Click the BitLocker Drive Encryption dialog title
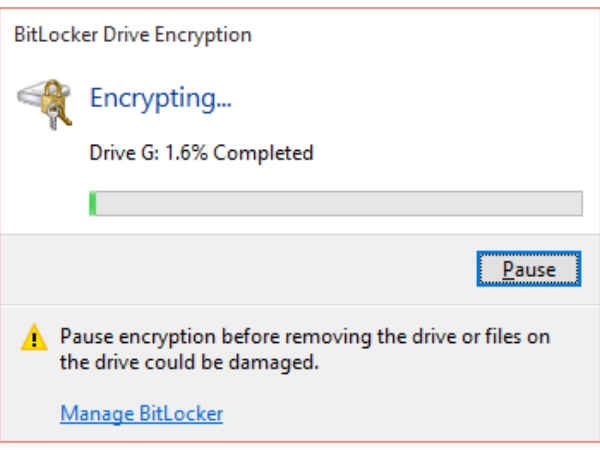The width and height of the screenshot is (600, 450). [133, 35]
